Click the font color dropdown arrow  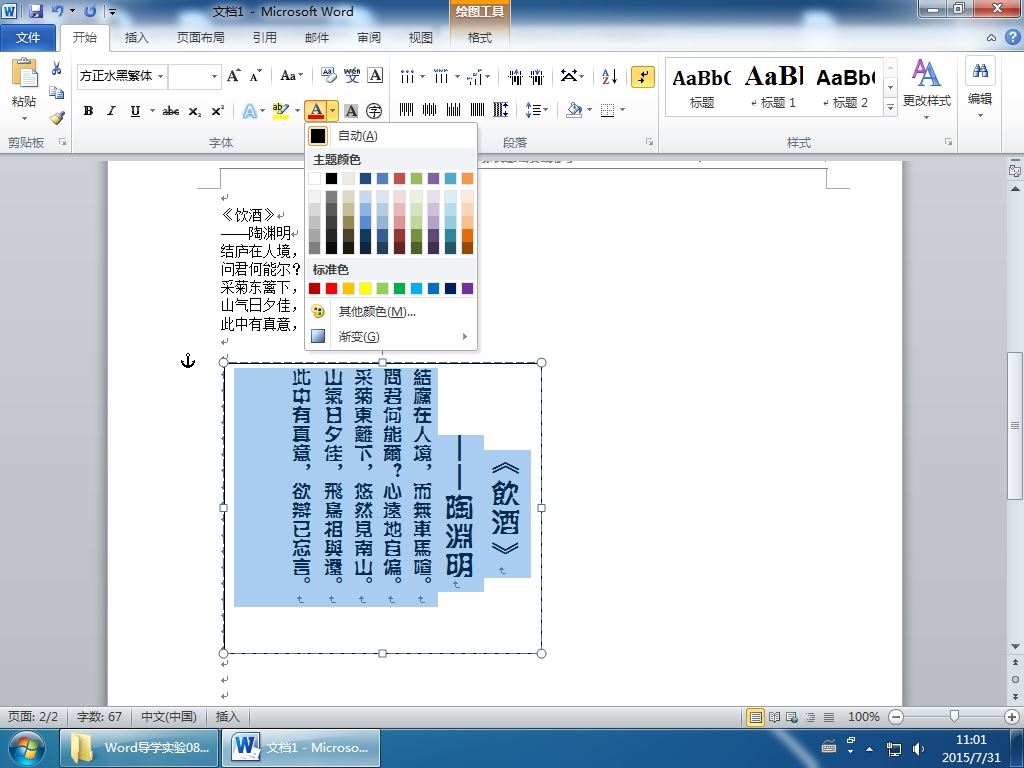[x=333, y=111]
